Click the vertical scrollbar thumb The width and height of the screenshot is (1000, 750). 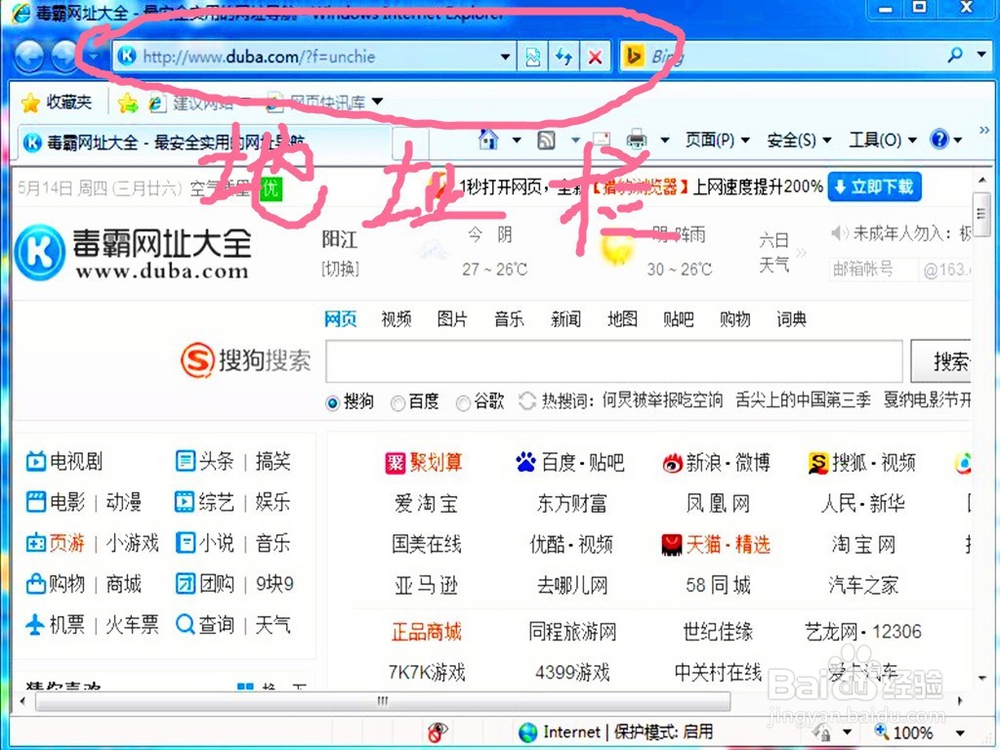pyautogui.click(x=981, y=214)
